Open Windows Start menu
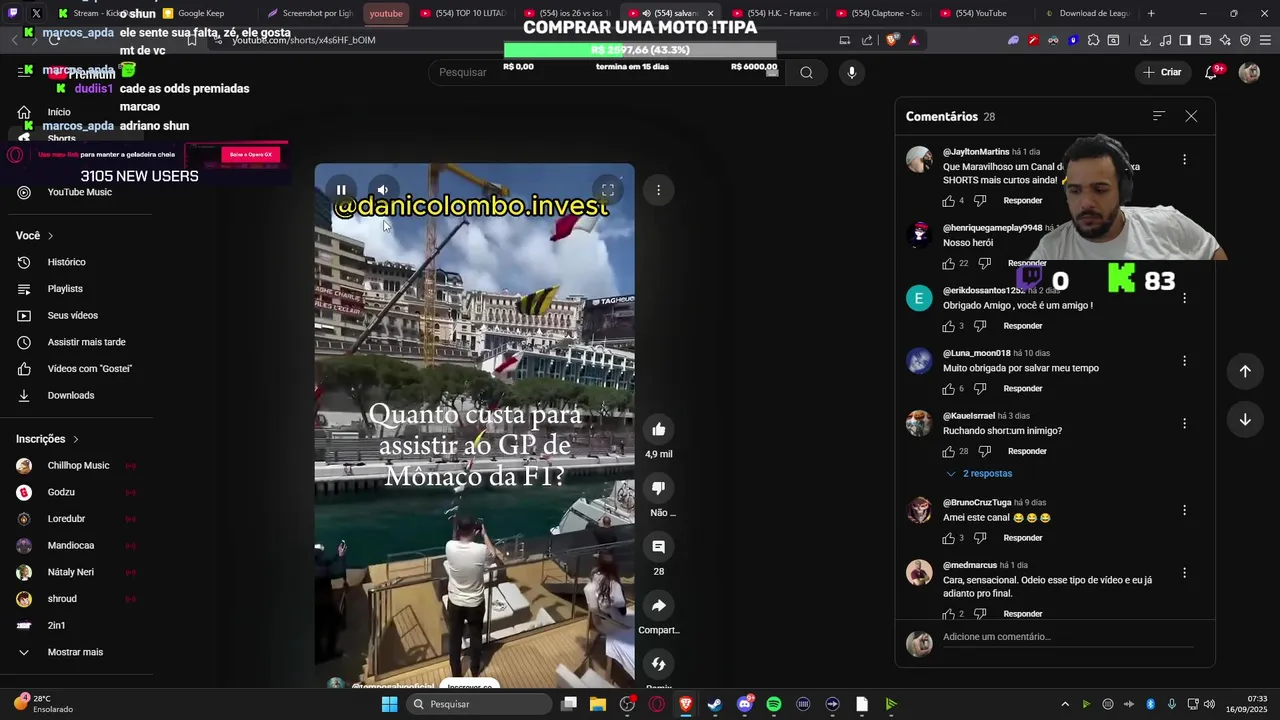The width and height of the screenshot is (1280, 720). [x=389, y=704]
